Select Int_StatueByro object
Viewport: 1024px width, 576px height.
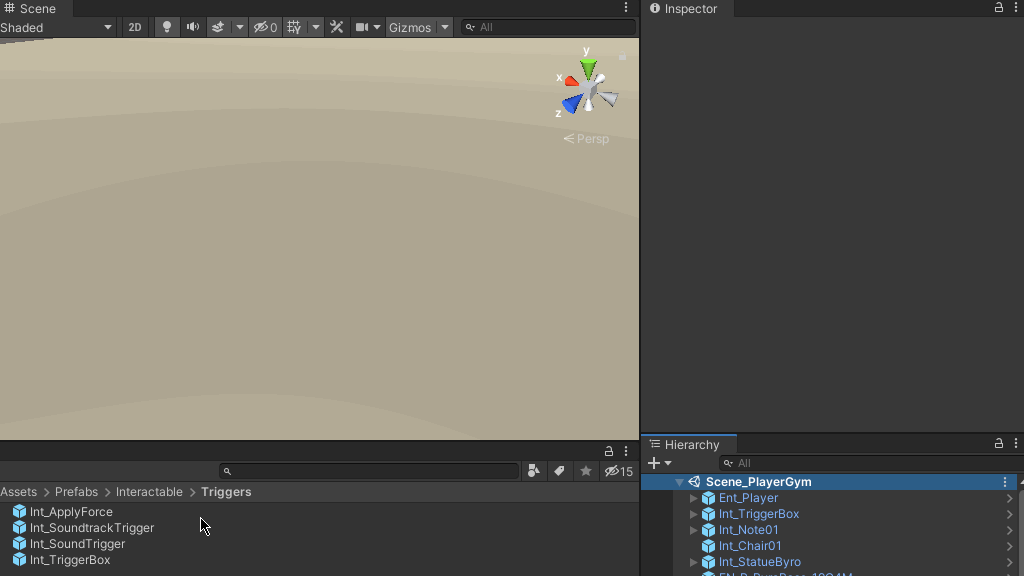pyautogui.click(x=760, y=562)
